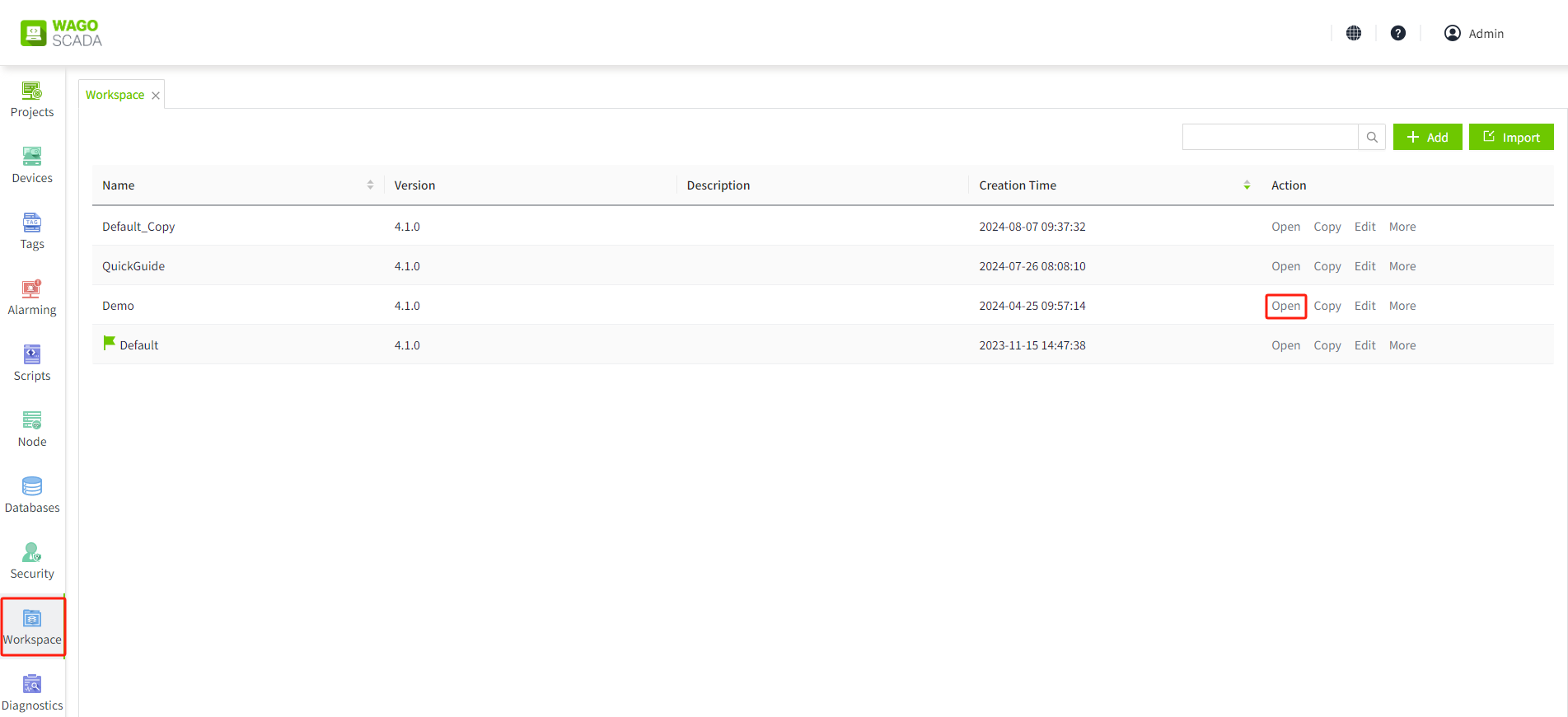The width and height of the screenshot is (1568, 717).
Task: Click the globe language icon
Action: [x=1354, y=33]
